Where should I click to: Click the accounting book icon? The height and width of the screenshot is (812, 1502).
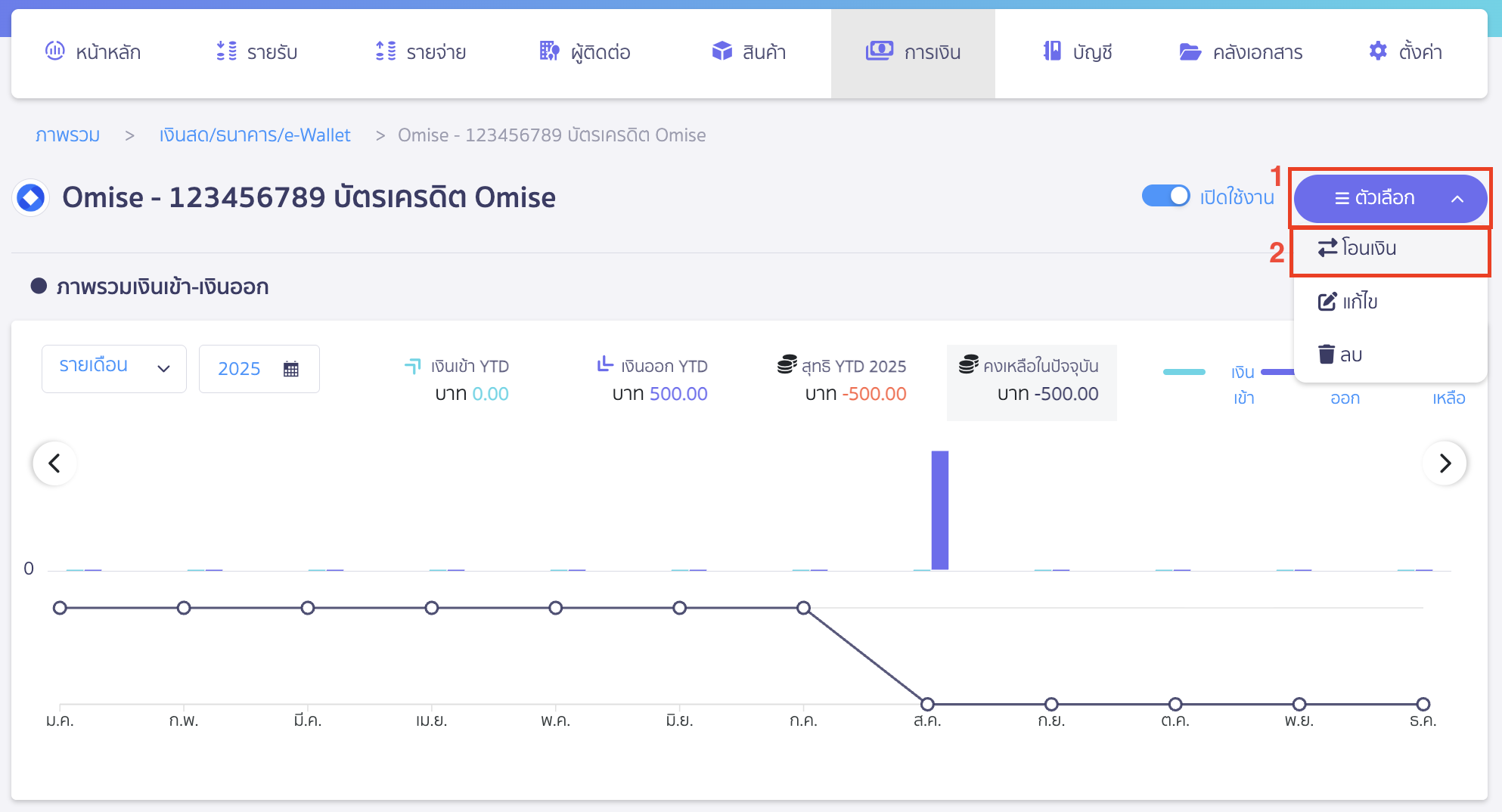coord(1052,51)
